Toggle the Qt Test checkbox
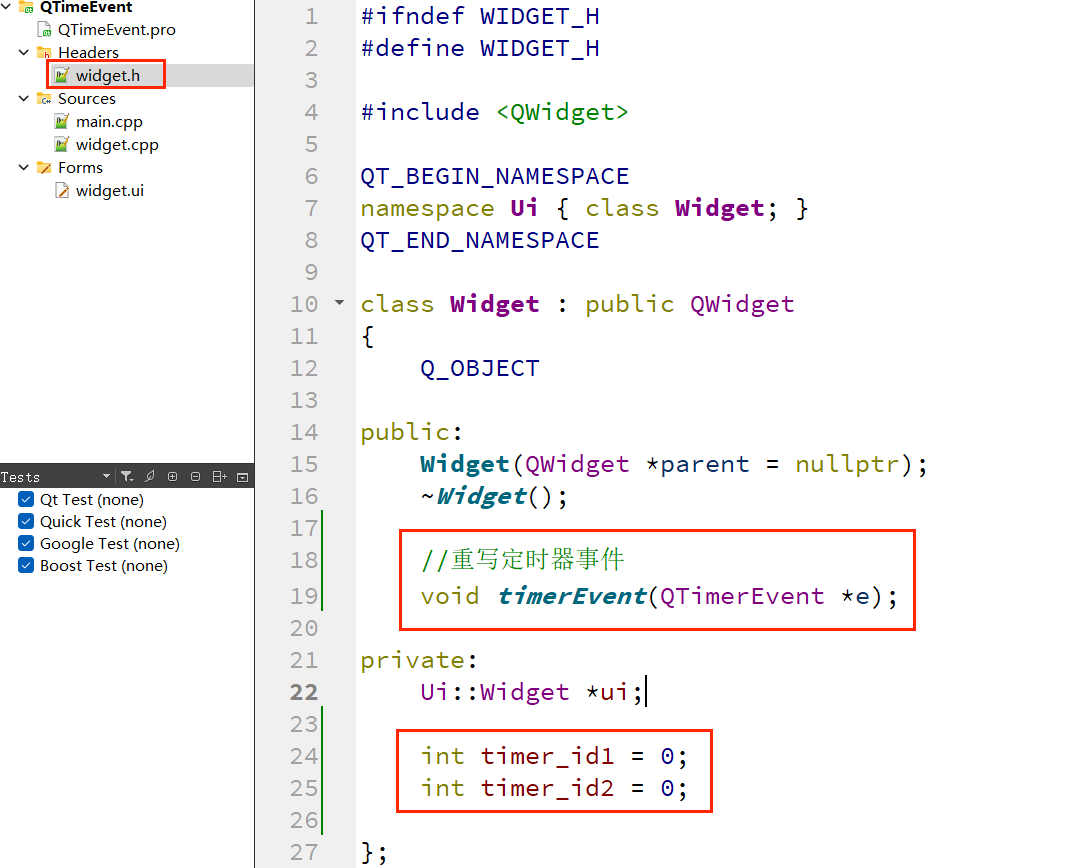The width and height of the screenshot is (1069, 868). tap(26, 499)
